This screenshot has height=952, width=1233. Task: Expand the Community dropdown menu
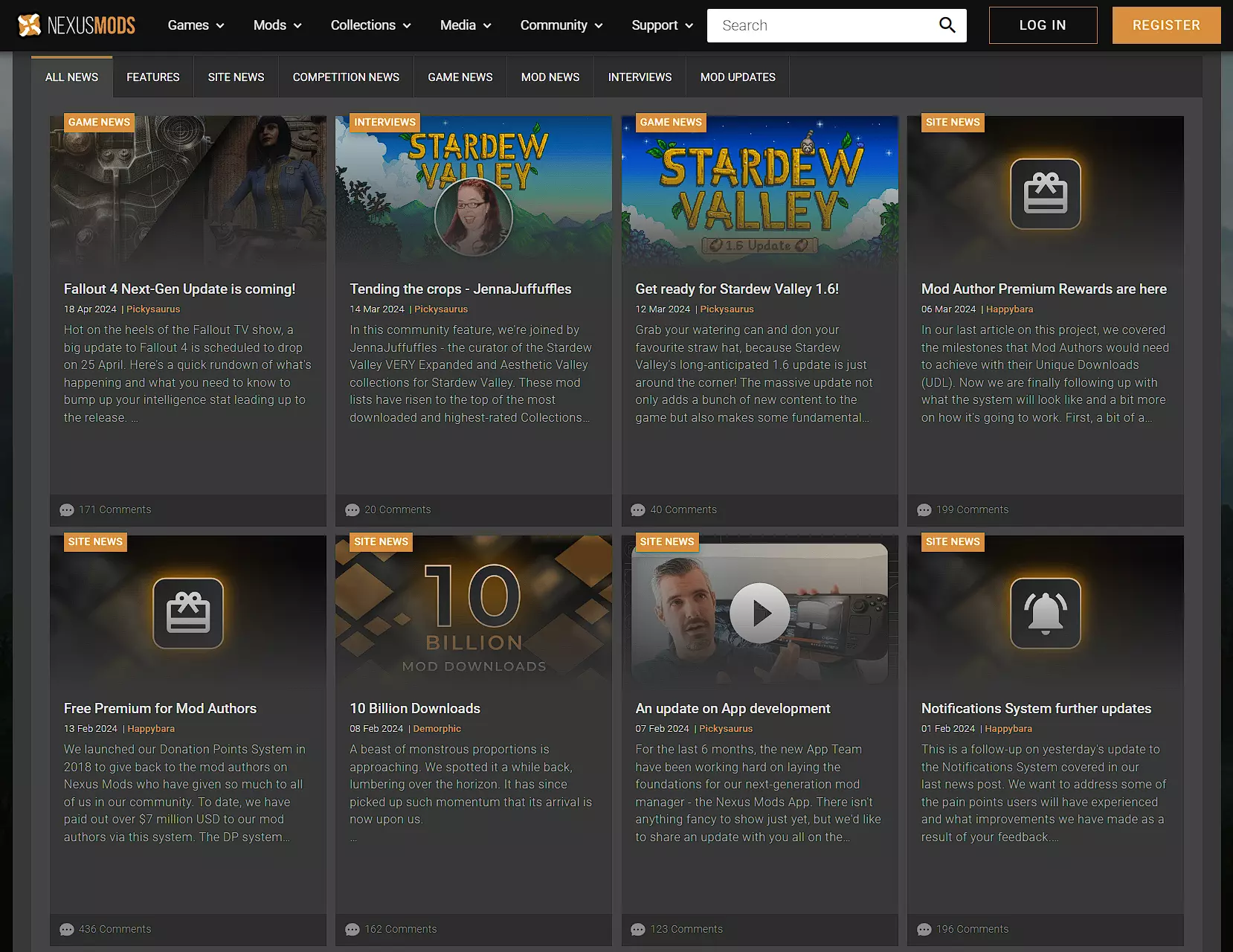click(x=561, y=25)
